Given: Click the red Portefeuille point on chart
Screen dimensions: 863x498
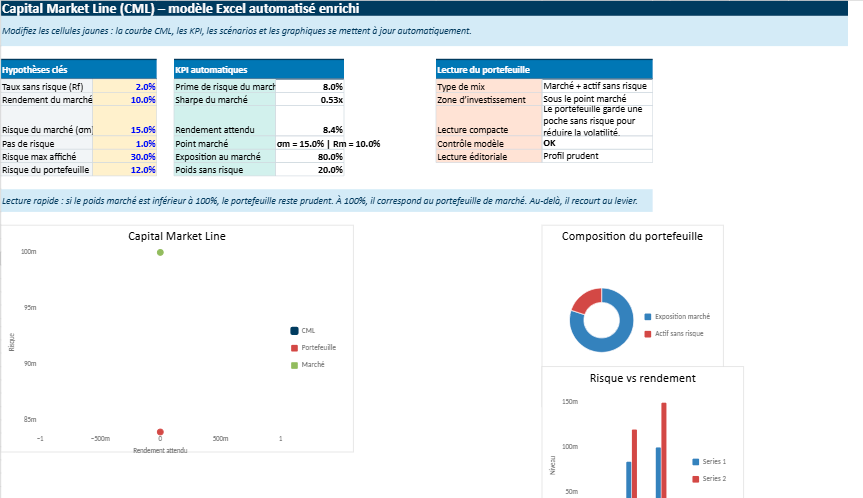Looking at the screenshot, I should (x=160, y=432).
